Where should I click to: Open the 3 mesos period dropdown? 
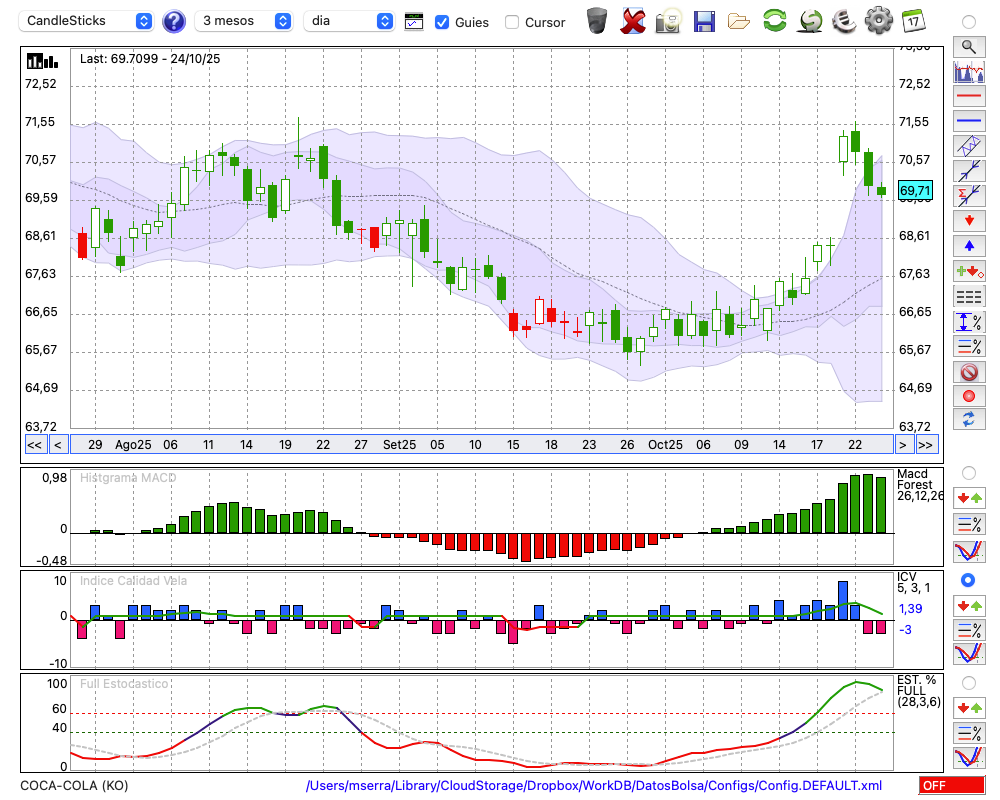tap(244, 21)
